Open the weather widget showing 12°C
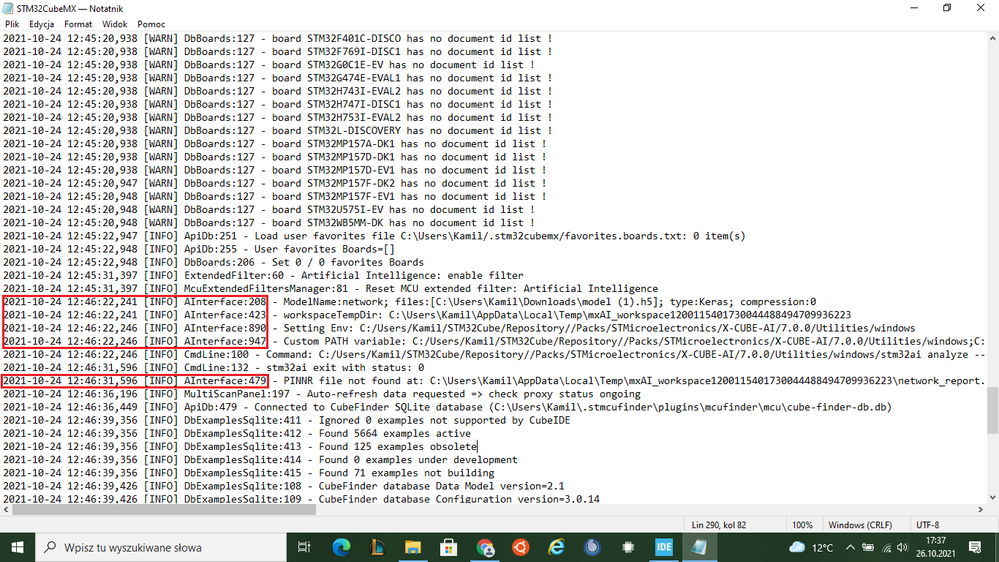 [811, 547]
